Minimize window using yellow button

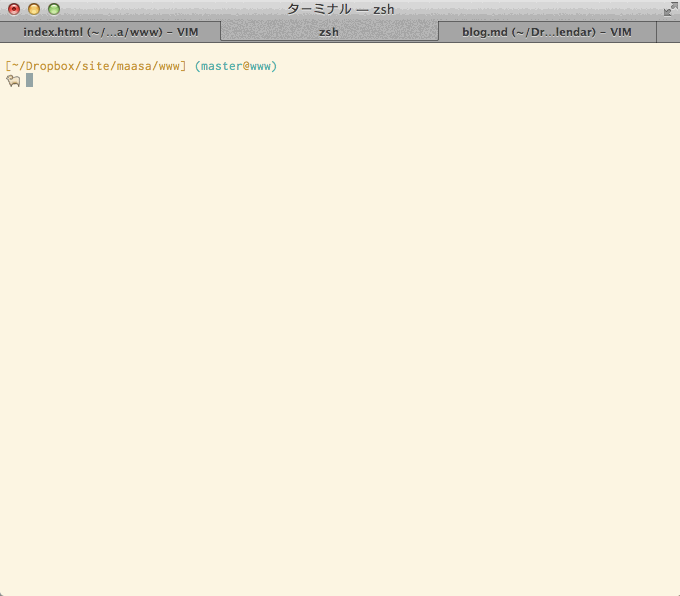coord(34,9)
